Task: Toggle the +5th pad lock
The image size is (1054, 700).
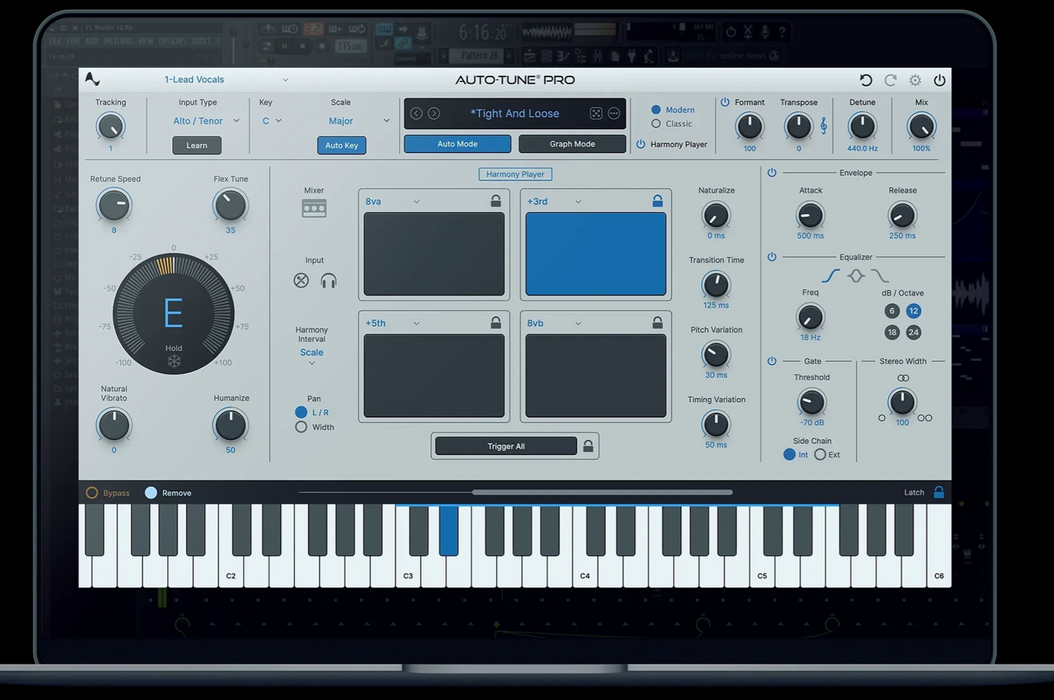Action: pyautogui.click(x=495, y=322)
